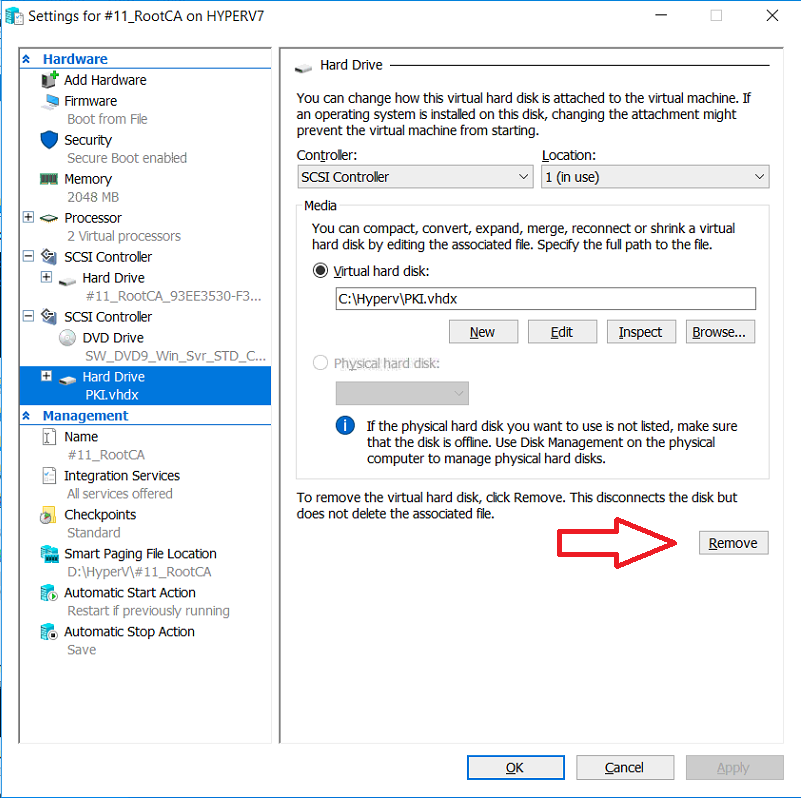This screenshot has width=801, height=798.
Task: Click the first SCSI Controller icon
Action: pyautogui.click(x=49, y=256)
